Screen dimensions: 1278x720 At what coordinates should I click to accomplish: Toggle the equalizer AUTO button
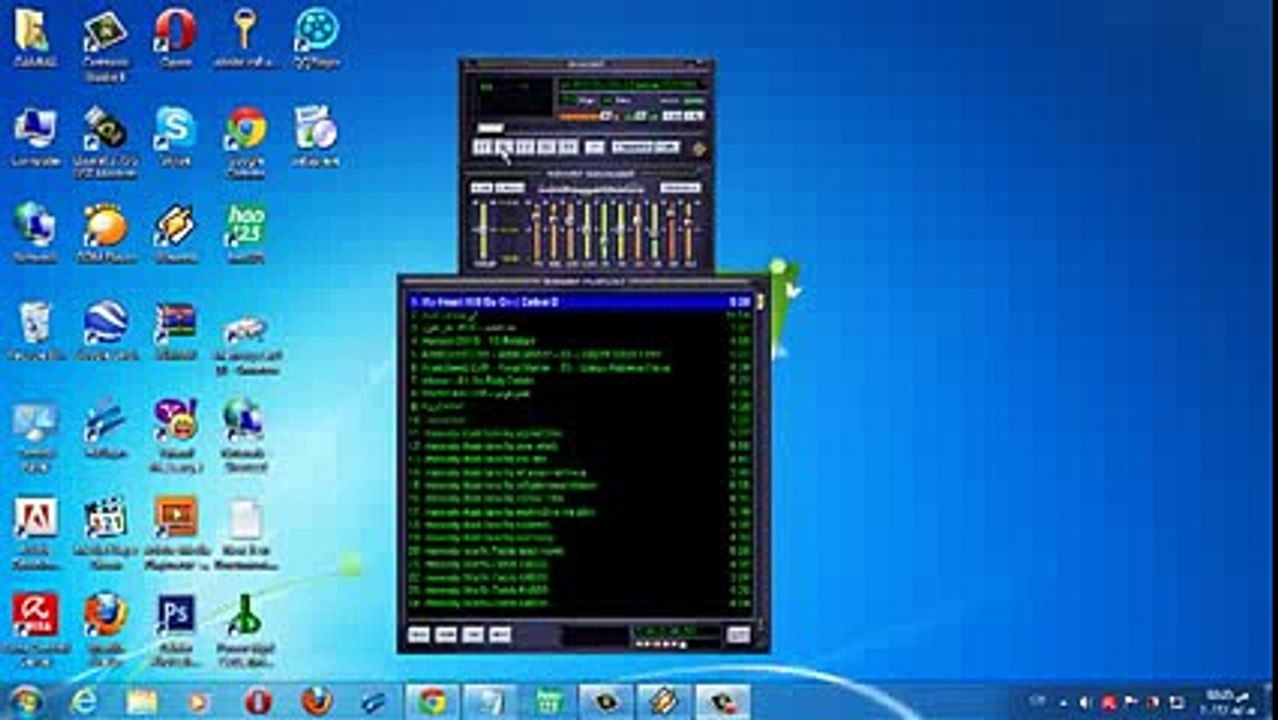510,187
